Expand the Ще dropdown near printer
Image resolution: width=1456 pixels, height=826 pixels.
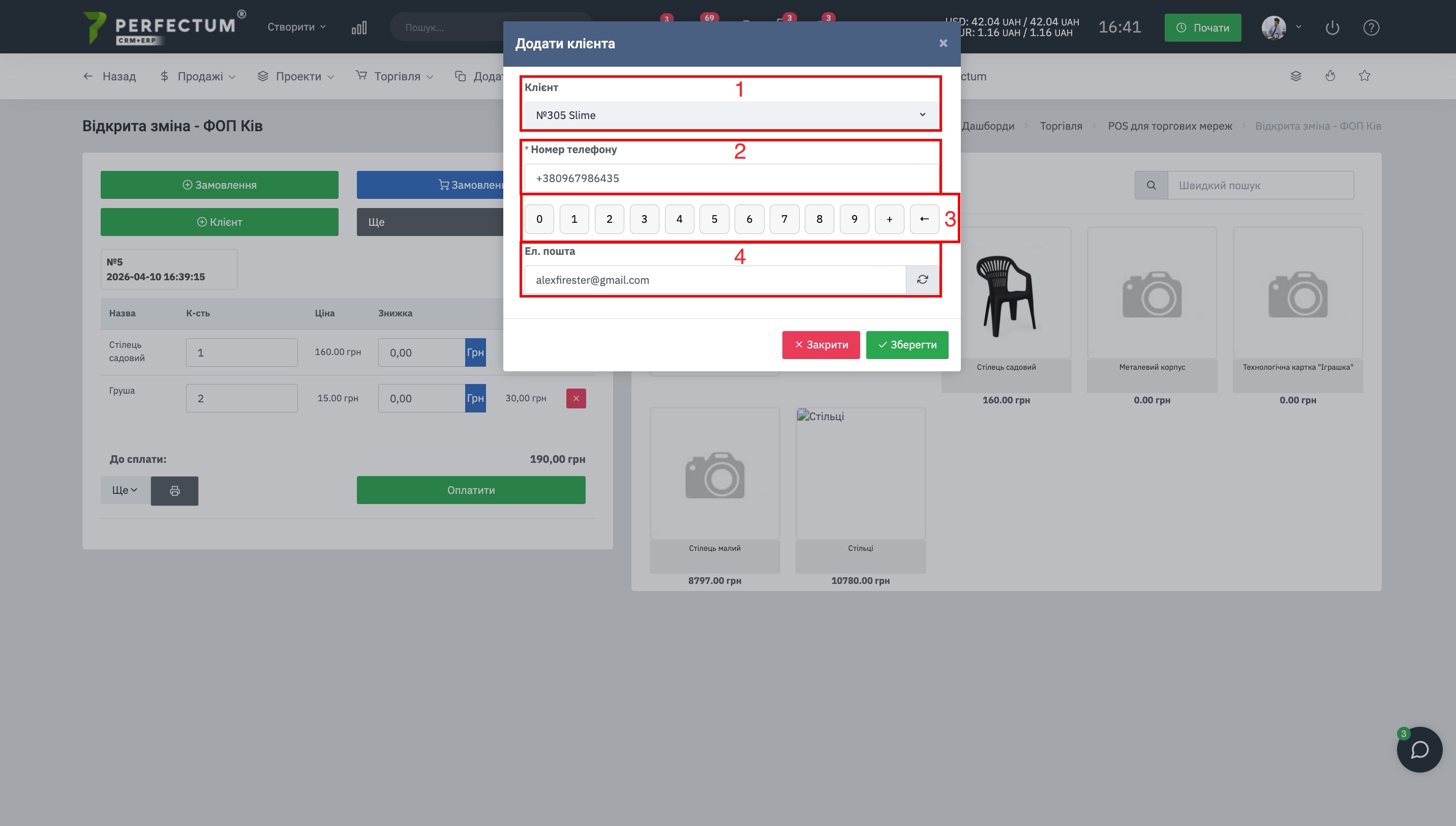125,490
